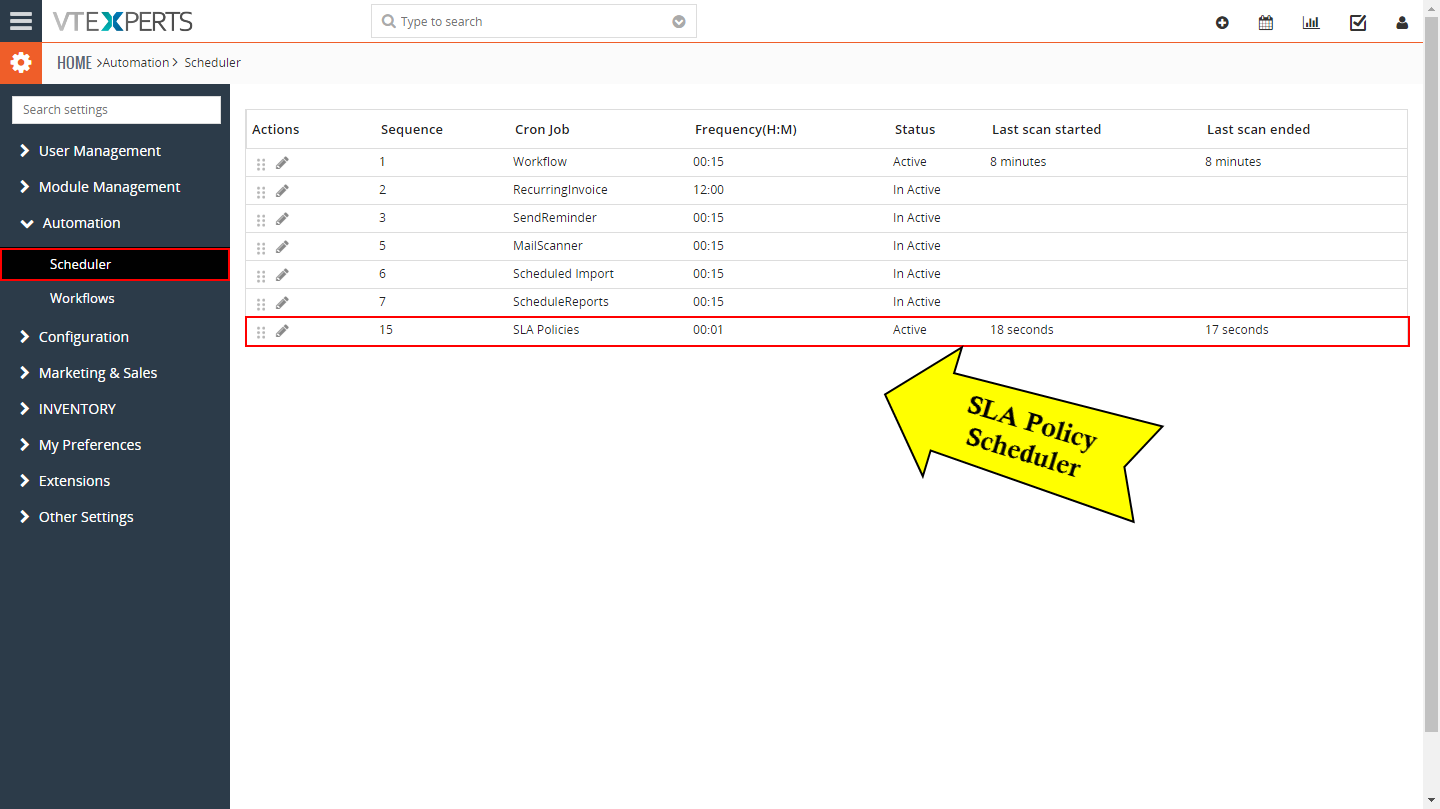Click Scheduler in the breadcrumb

coord(213,62)
